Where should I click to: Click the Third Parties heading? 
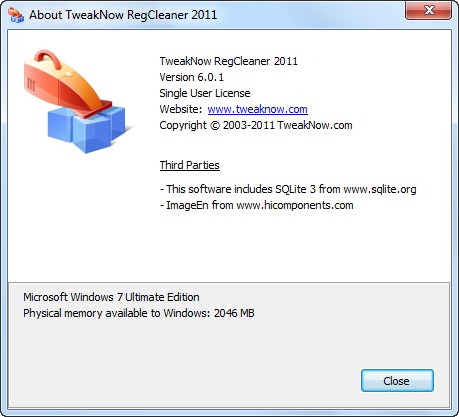189,165
